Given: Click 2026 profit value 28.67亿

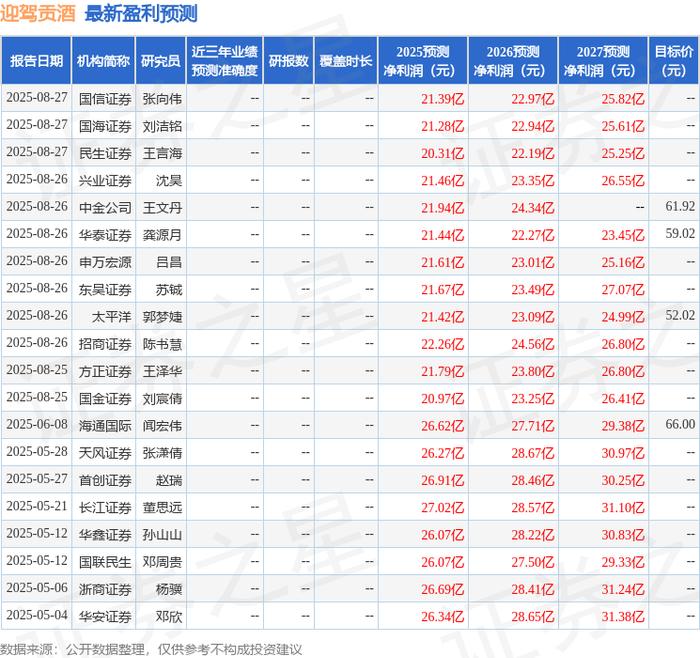Looking at the screenshot, I should pos(533,453).
